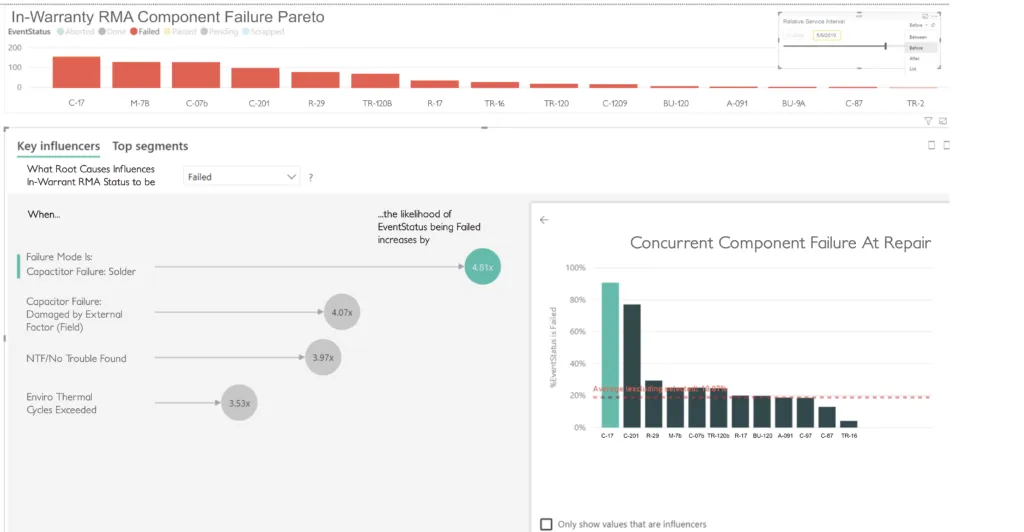Open the 'Failed' status dropdown

(242, 177)
